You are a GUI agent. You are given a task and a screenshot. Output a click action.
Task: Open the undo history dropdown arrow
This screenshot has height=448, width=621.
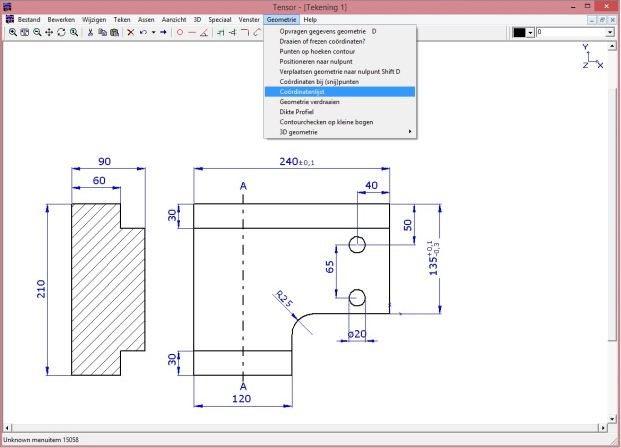tap(154, 32)
